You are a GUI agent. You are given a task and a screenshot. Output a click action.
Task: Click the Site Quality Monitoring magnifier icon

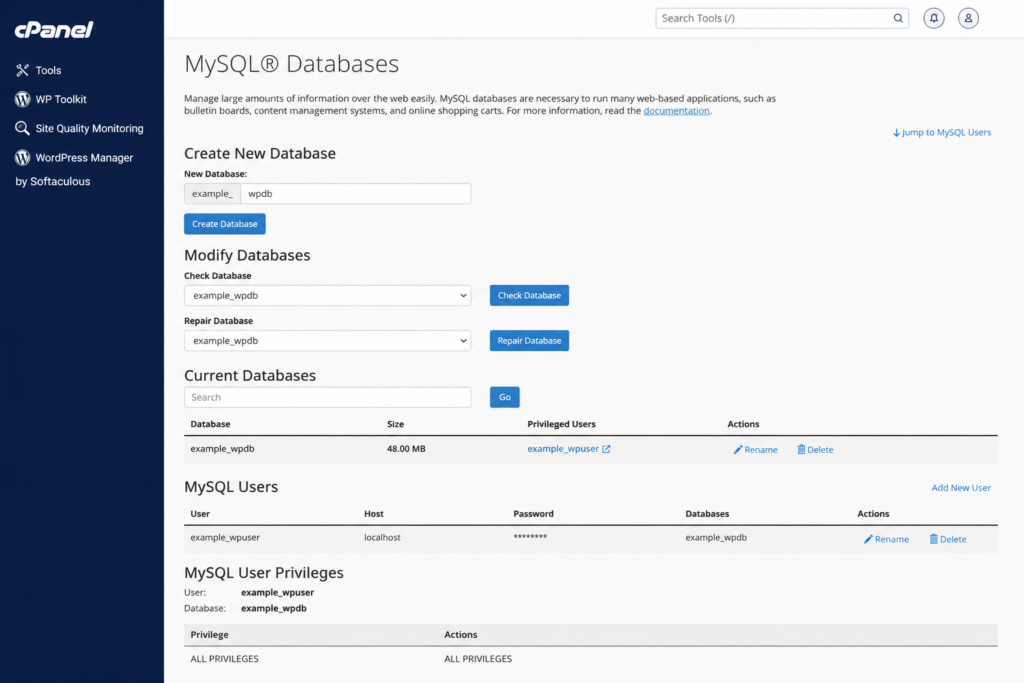click(x=22, y=128)
